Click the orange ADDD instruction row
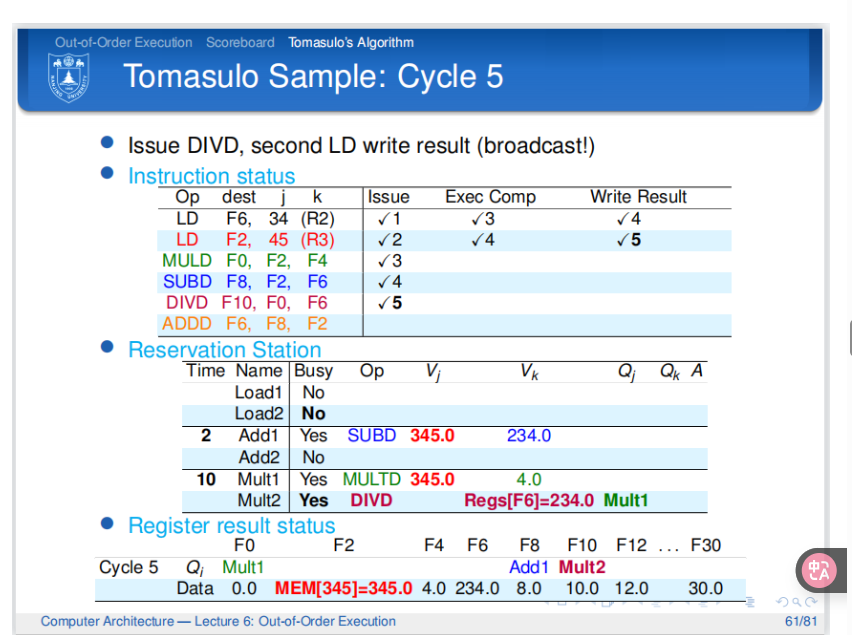 point(245,324)
